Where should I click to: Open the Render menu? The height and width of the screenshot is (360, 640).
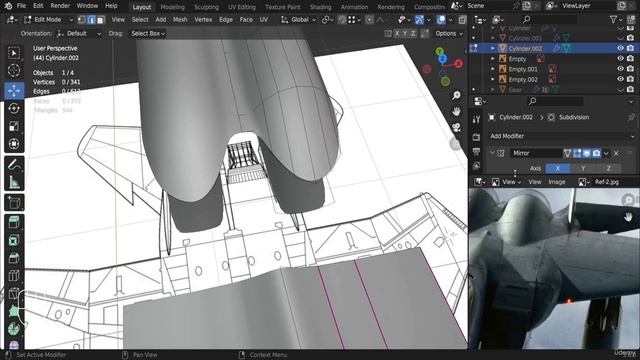[x=60, y=6]
